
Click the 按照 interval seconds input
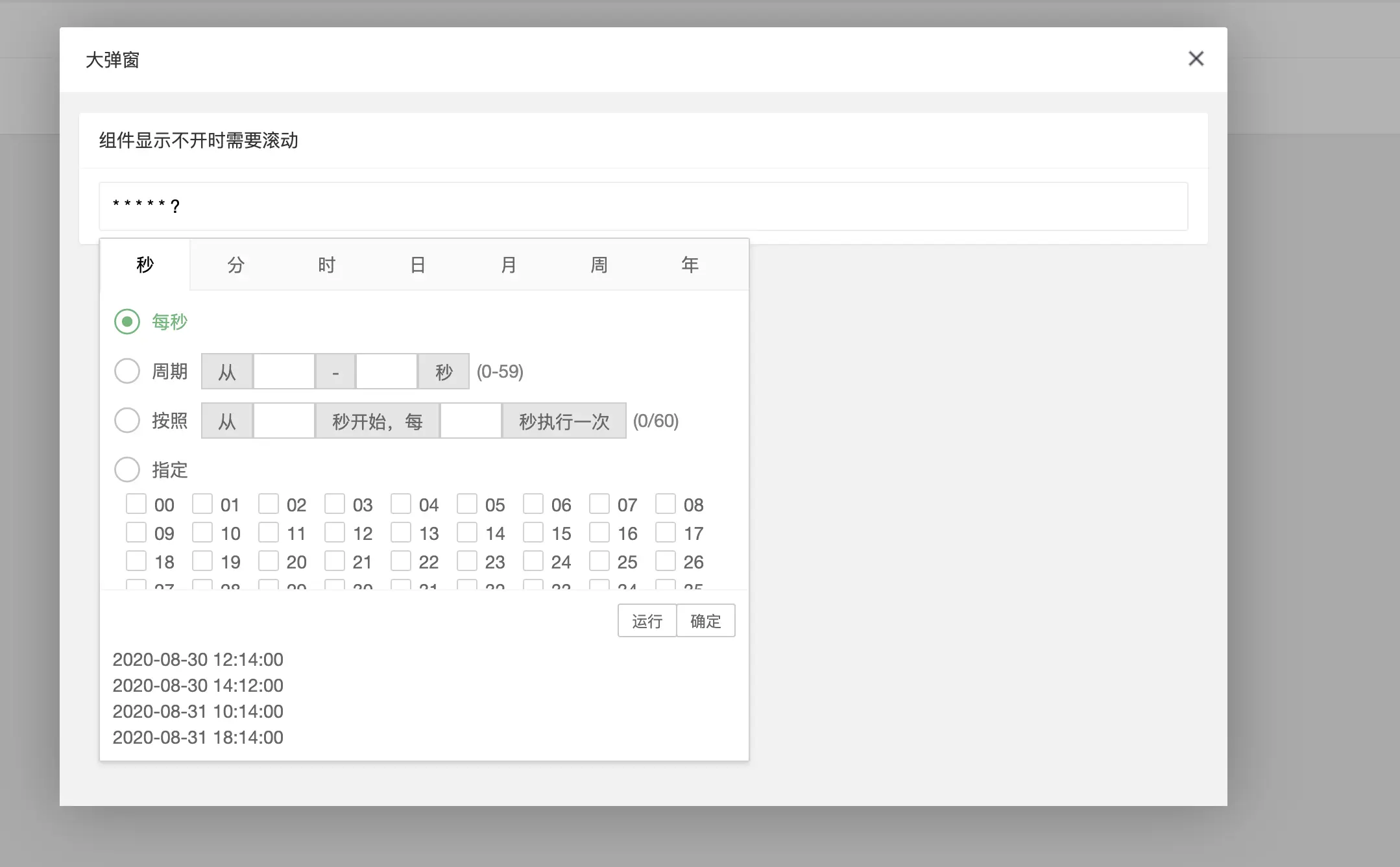click(470, 421)
